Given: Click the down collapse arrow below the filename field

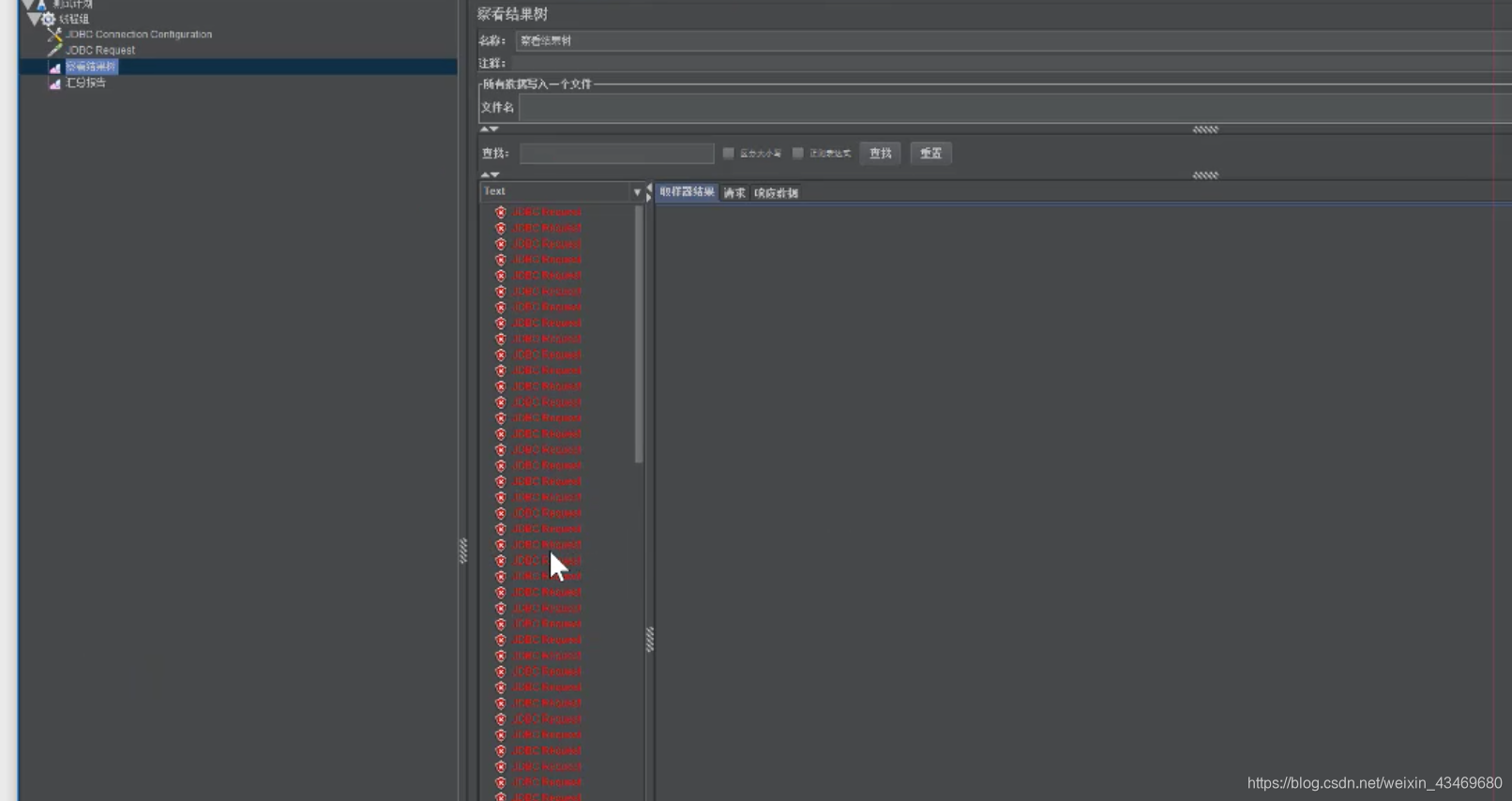Looking at the screenshot, I should [x=494, y=129].
